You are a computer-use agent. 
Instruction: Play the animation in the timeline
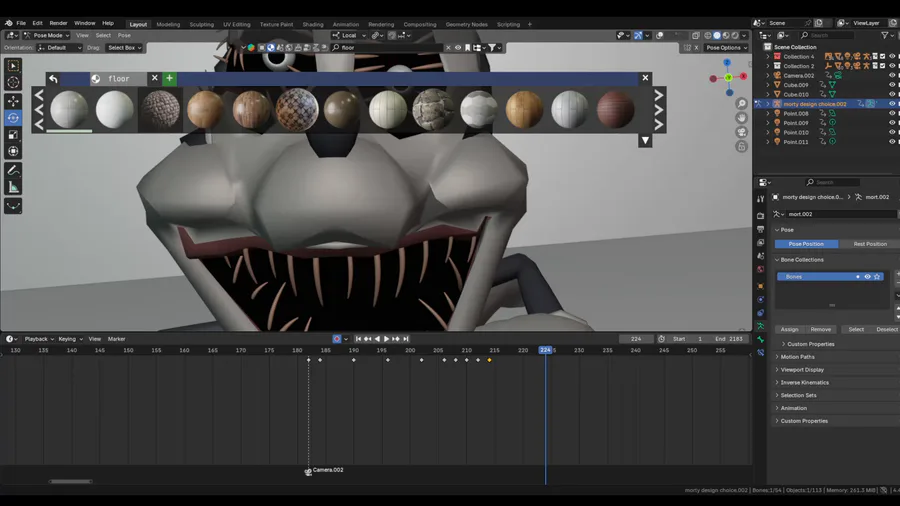tap(386, 339)
